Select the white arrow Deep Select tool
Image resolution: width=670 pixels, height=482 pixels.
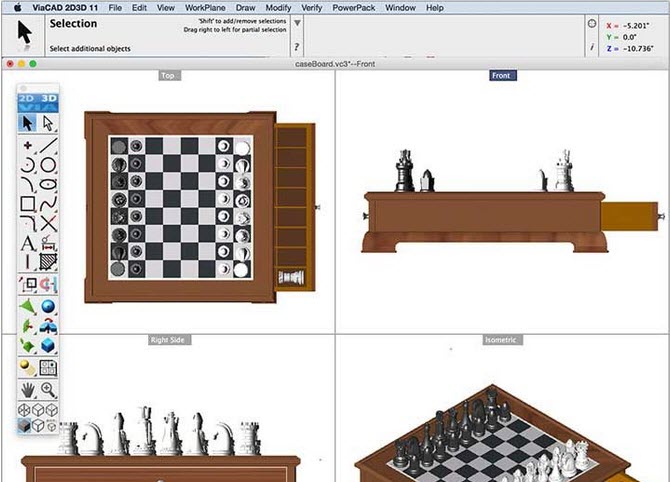(48, 123)
